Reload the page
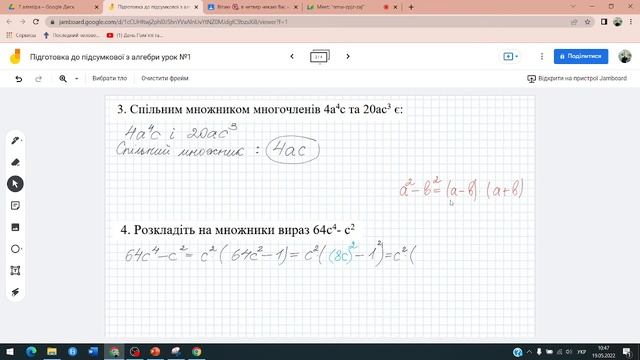640x360 pixels. click(x=36, y=22)
